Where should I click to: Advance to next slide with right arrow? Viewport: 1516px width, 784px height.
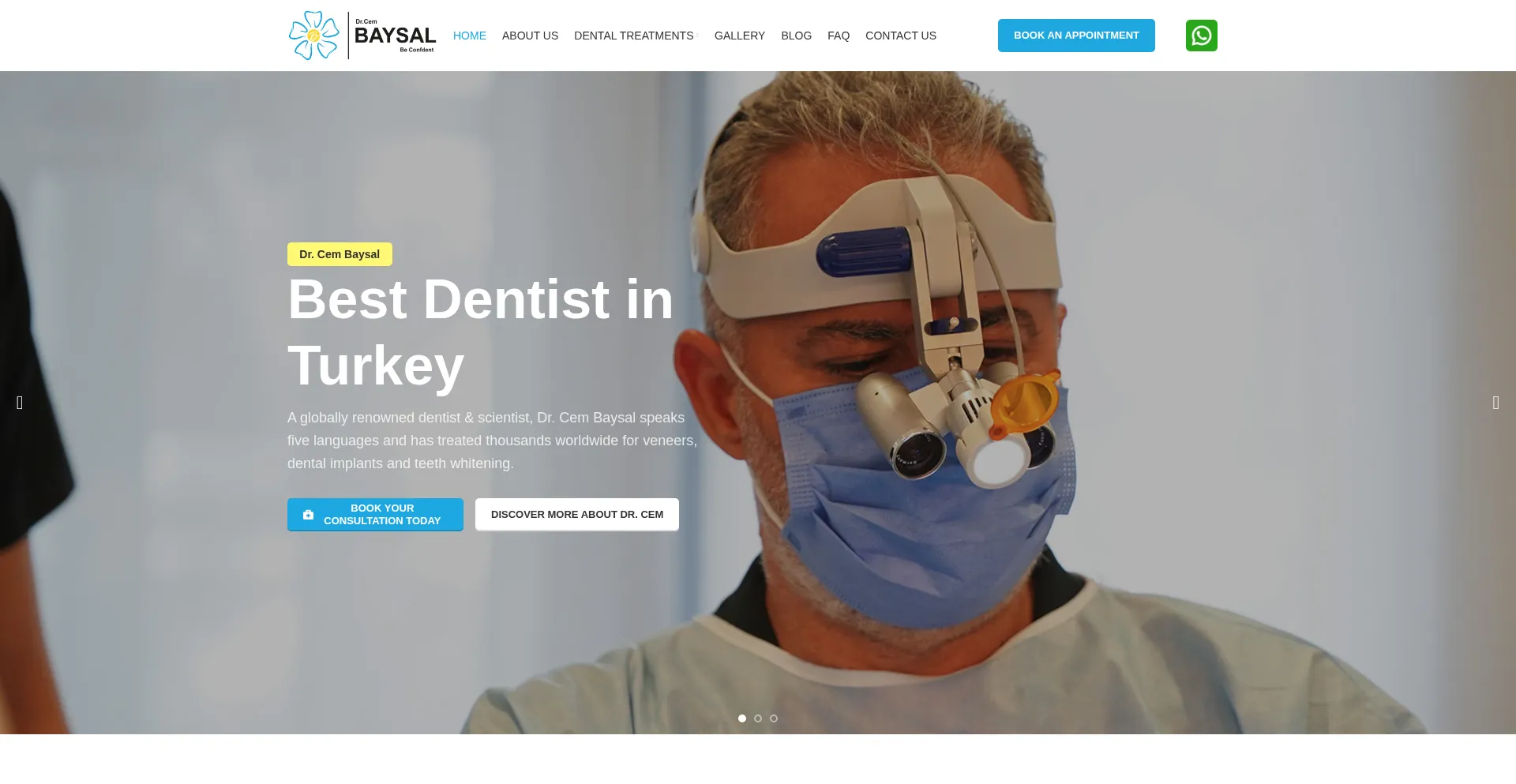(x=1495, y=403)
